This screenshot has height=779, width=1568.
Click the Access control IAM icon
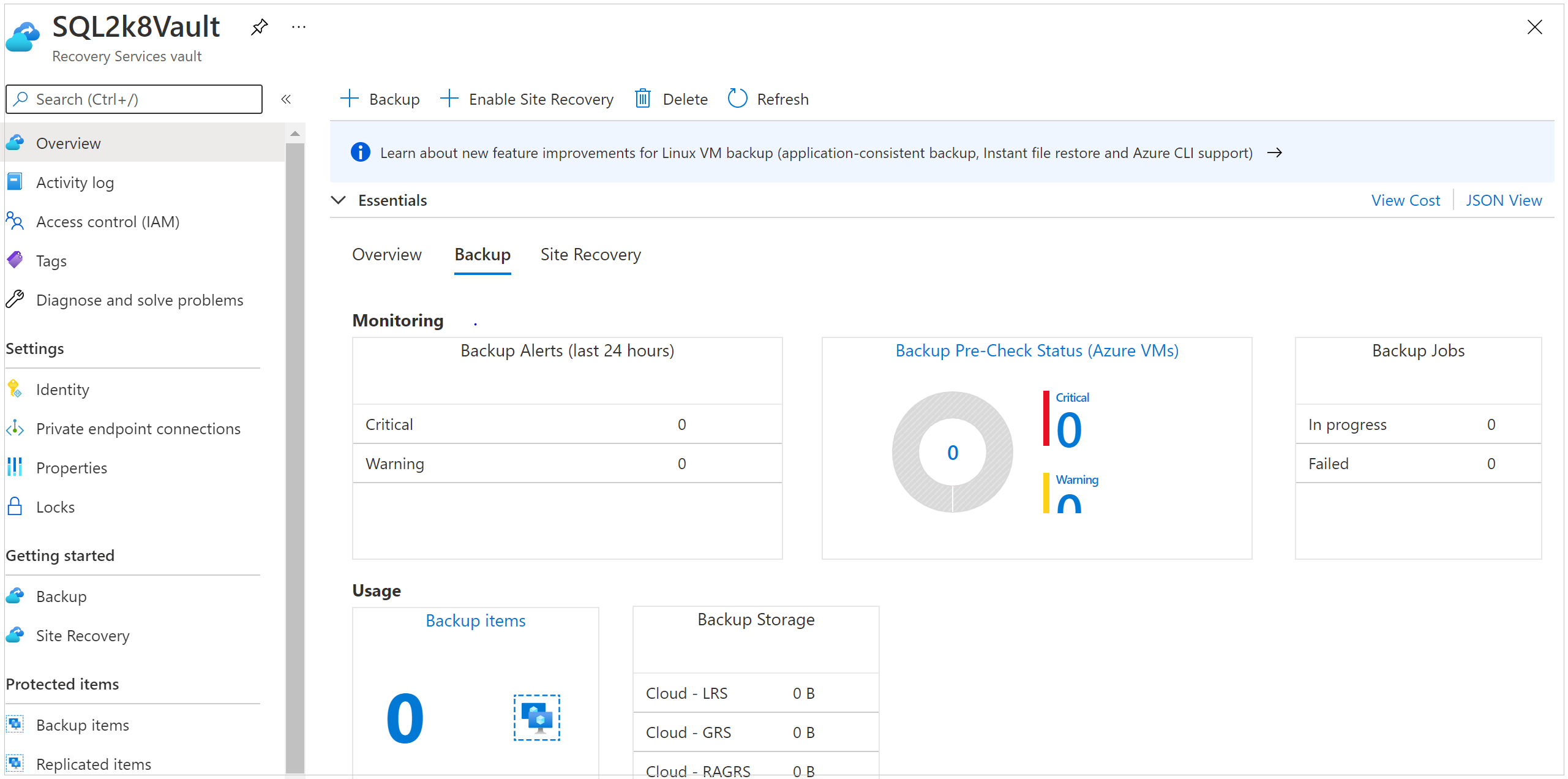tap(18, 222)
